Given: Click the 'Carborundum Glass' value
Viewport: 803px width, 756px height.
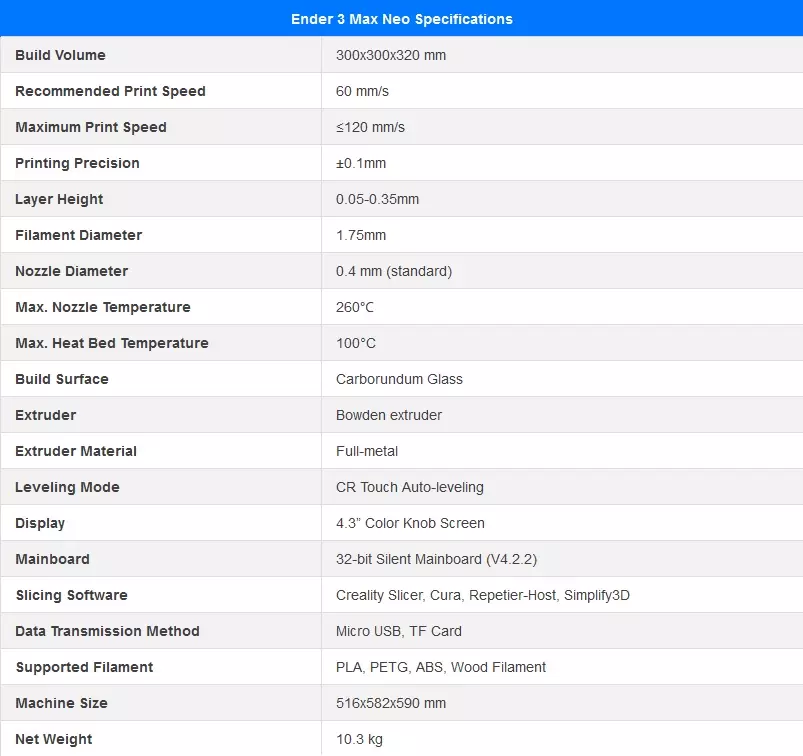Looking at the screenshot, I should coord(399,379).
